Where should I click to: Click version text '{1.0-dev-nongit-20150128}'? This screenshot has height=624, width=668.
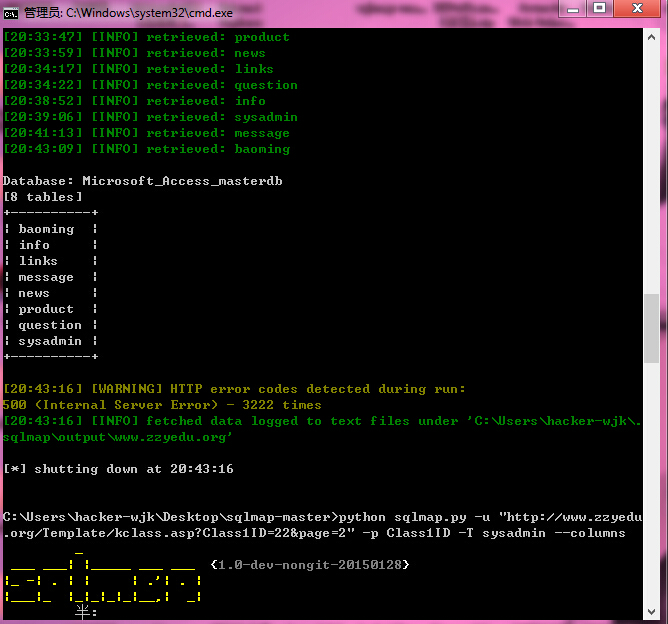point(310,565)
